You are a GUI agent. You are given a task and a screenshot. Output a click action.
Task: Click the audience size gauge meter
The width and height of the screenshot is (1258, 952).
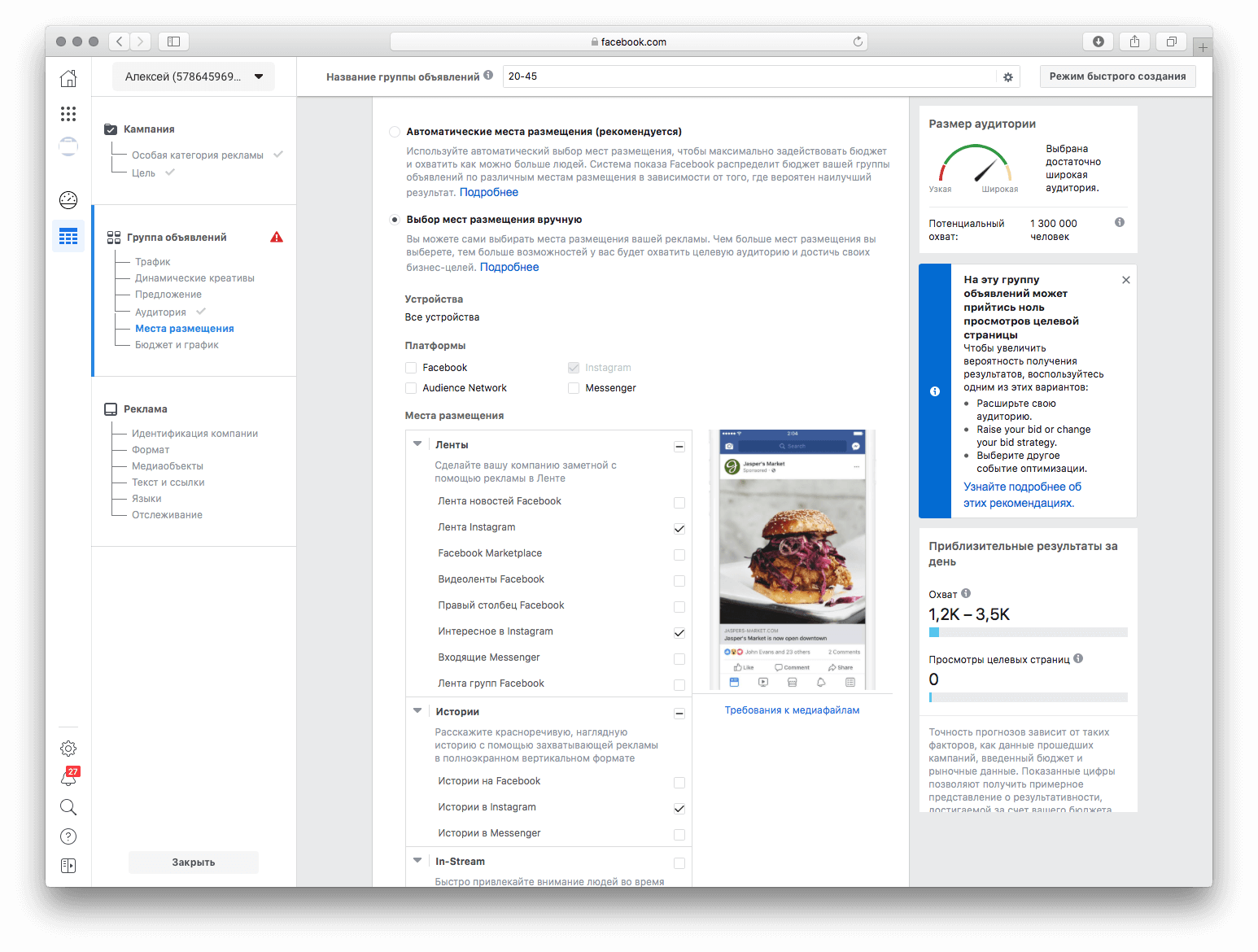[975, 164]
